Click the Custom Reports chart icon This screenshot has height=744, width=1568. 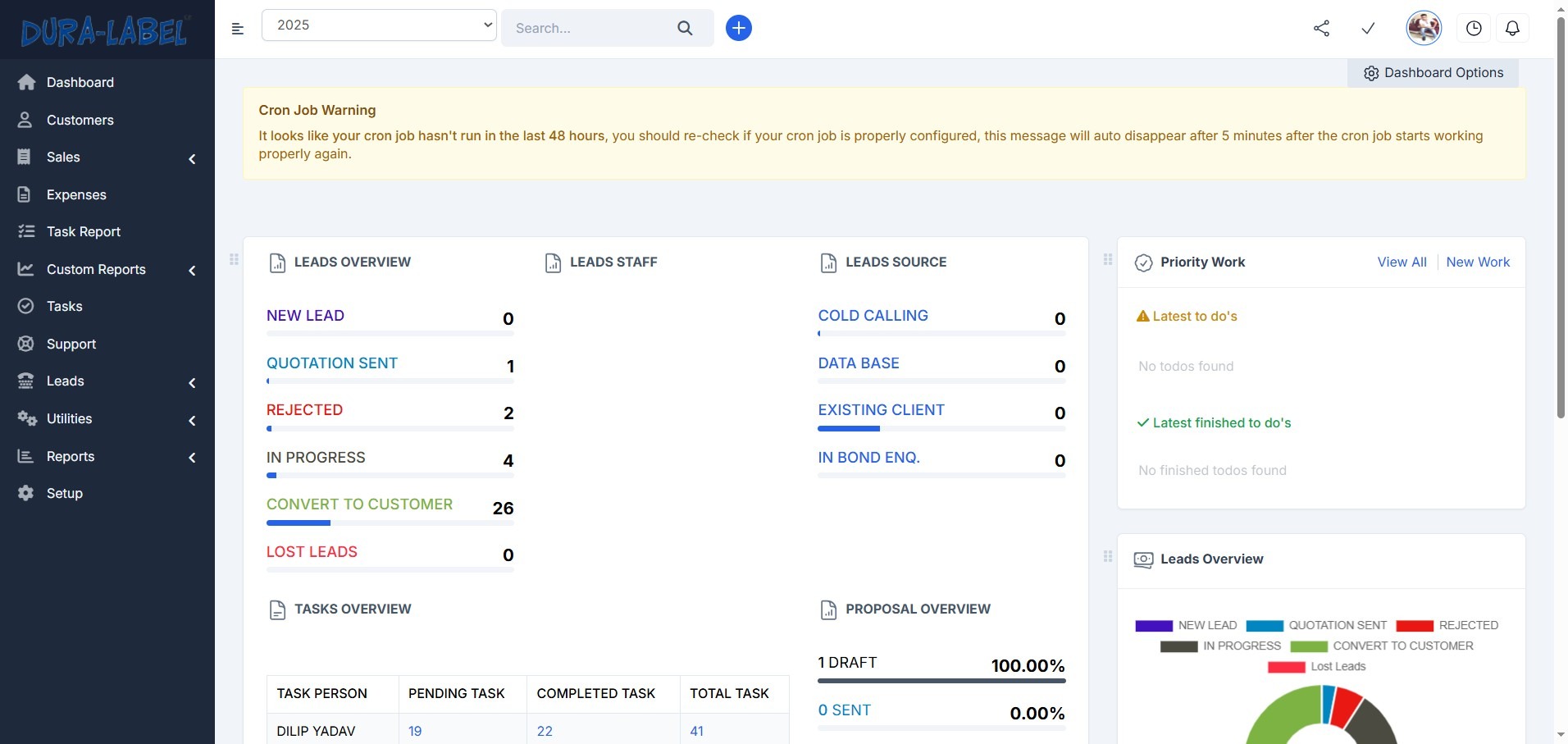click(26, 269)
